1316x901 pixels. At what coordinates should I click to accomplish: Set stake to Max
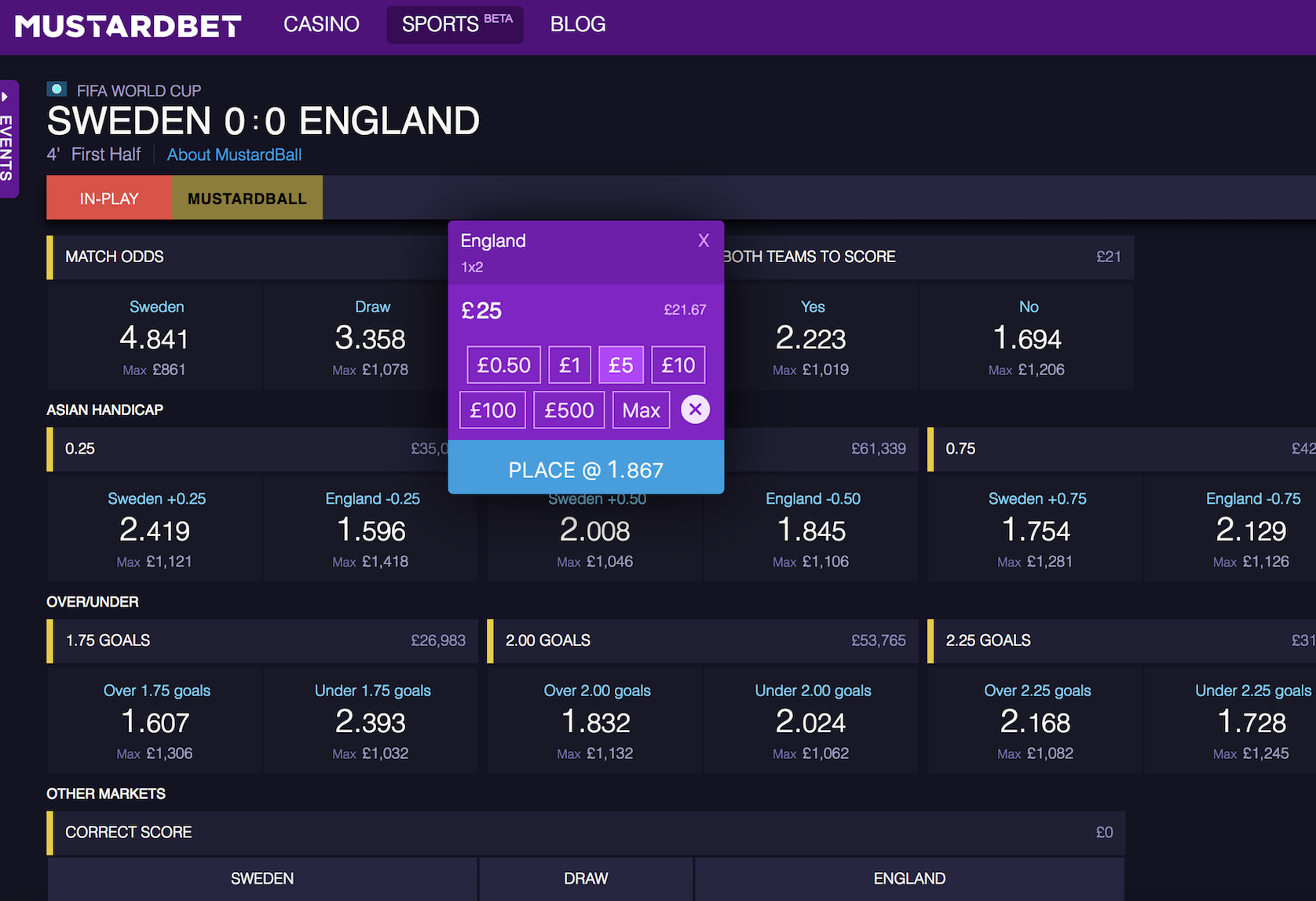(x=641, y=410)
